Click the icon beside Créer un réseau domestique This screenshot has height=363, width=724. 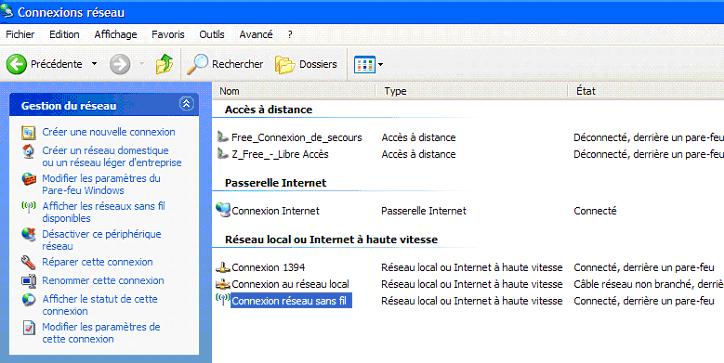29,151
